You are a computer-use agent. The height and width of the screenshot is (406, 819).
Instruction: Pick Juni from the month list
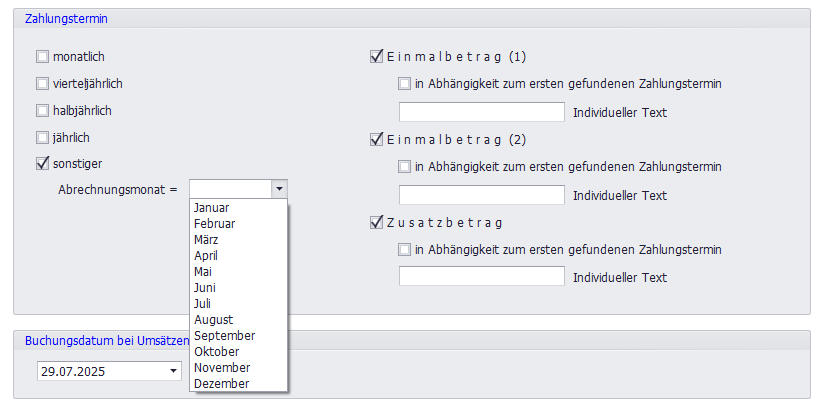[206, 287]
